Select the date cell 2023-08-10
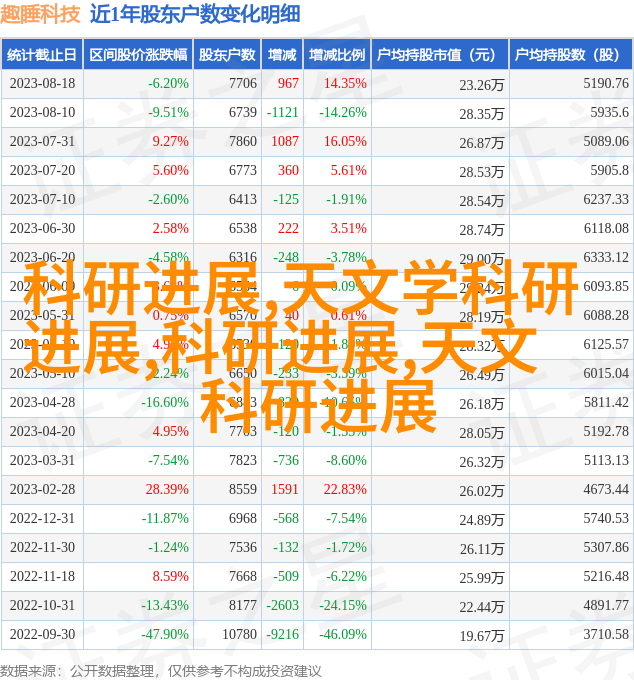Viewport: 634px width, 680px height. (x=42, y=112)
